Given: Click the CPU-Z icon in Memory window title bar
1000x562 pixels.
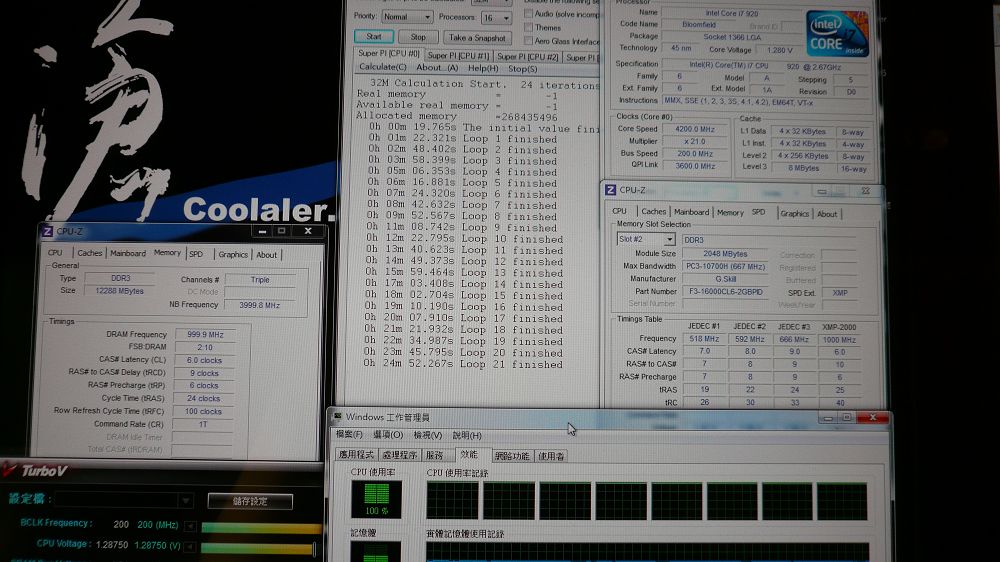Looking at the screenshot, I should point(47,232).
